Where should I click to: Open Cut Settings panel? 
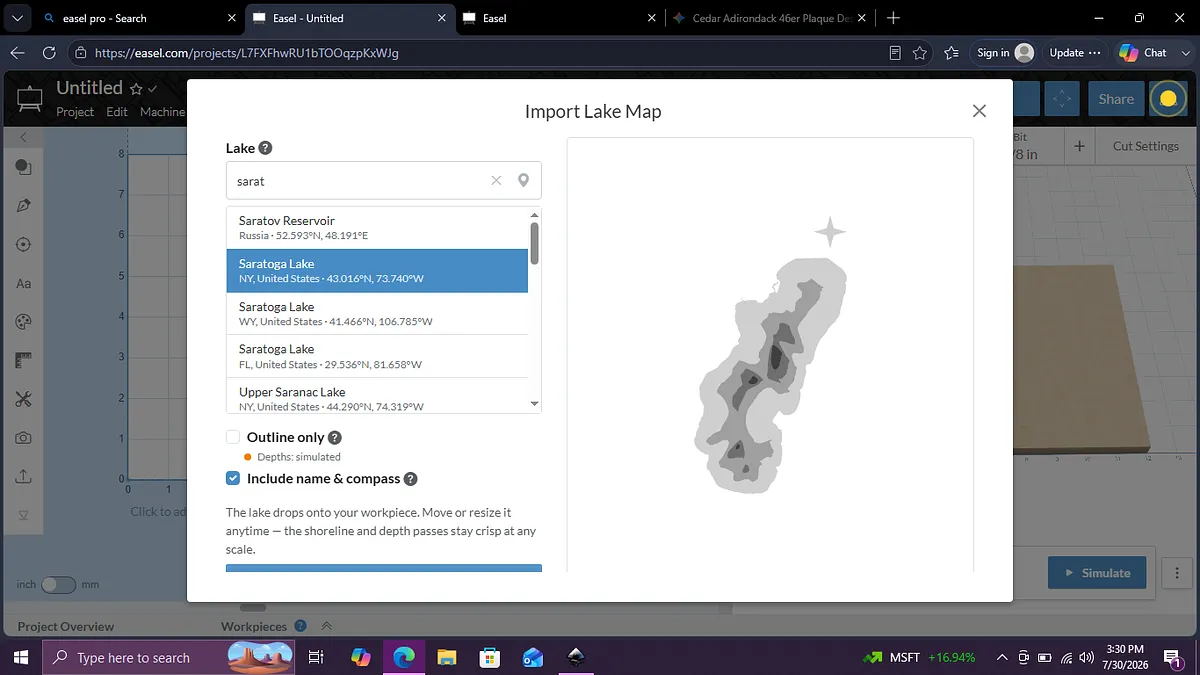[x=1146, y=146]
